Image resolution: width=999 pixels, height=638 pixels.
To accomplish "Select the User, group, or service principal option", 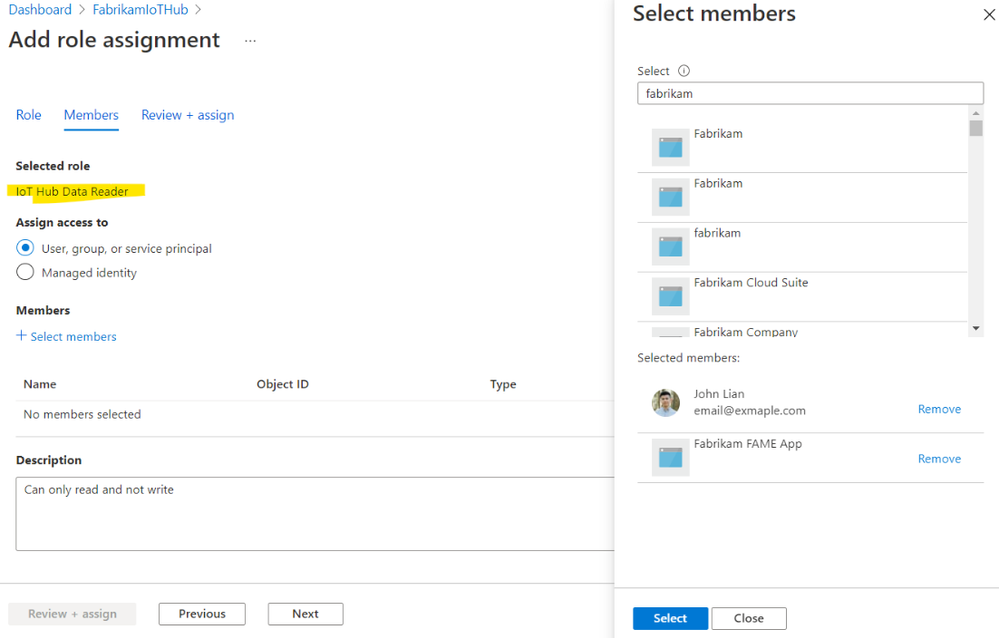I will point(24,248).
